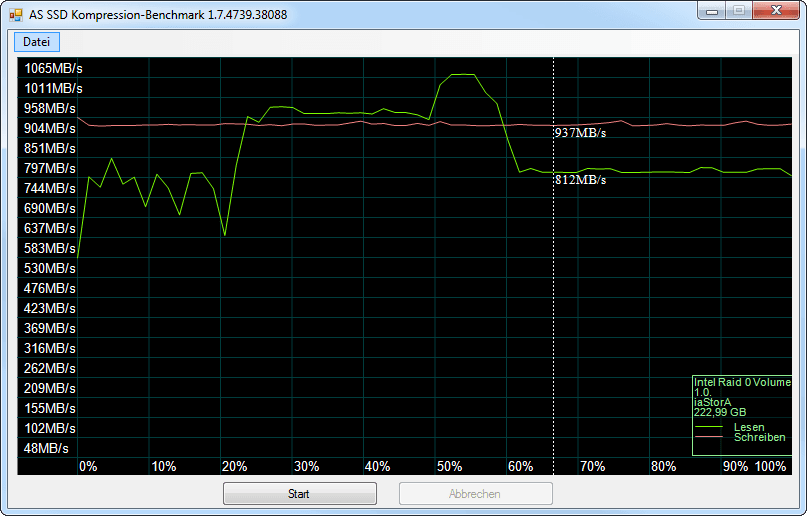807x516 pixels.
Task: Click the 423MB/s axis label
Action: (50, 309)
